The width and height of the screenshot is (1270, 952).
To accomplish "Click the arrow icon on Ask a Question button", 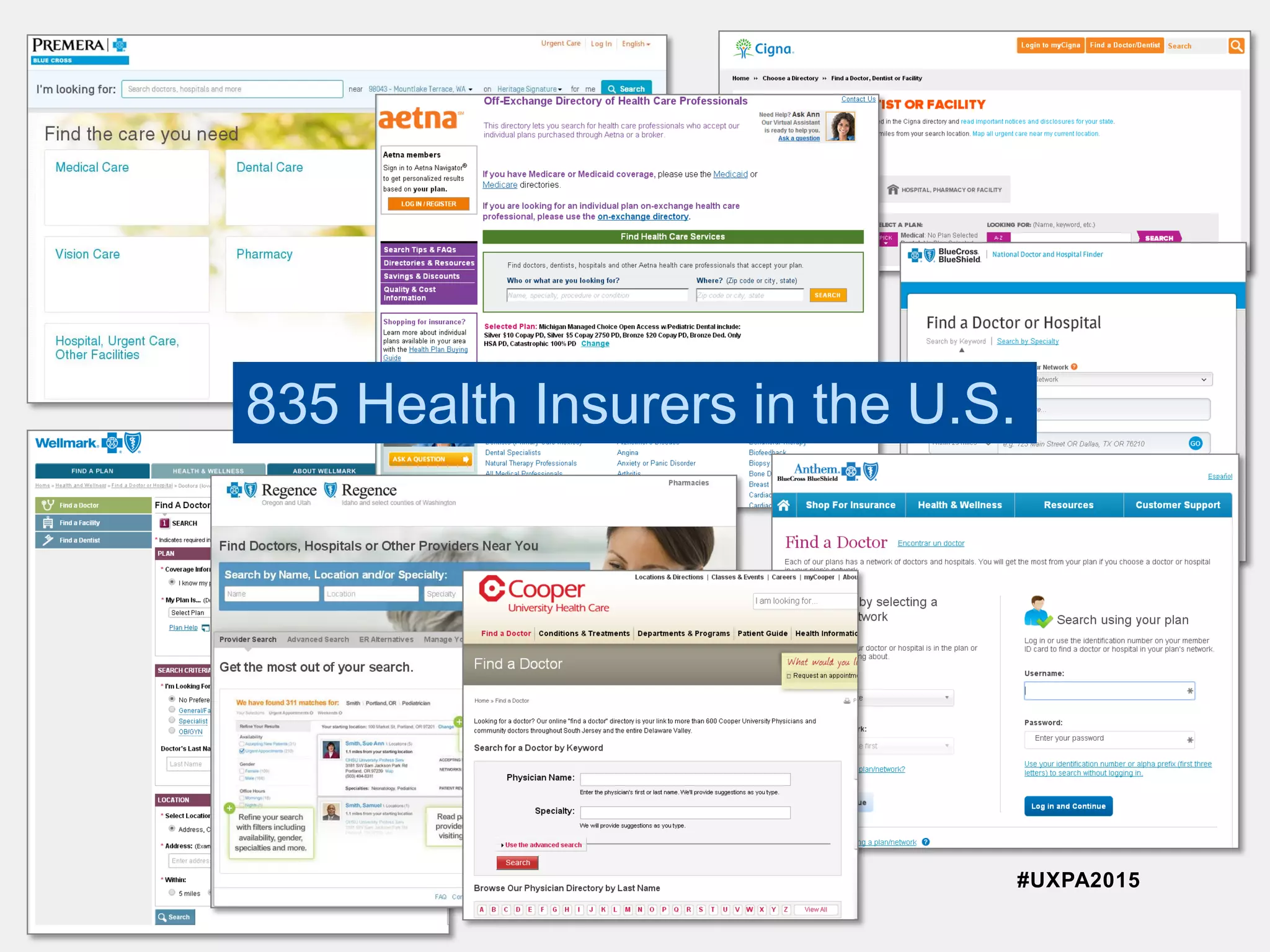I will [x=465, y=459].
